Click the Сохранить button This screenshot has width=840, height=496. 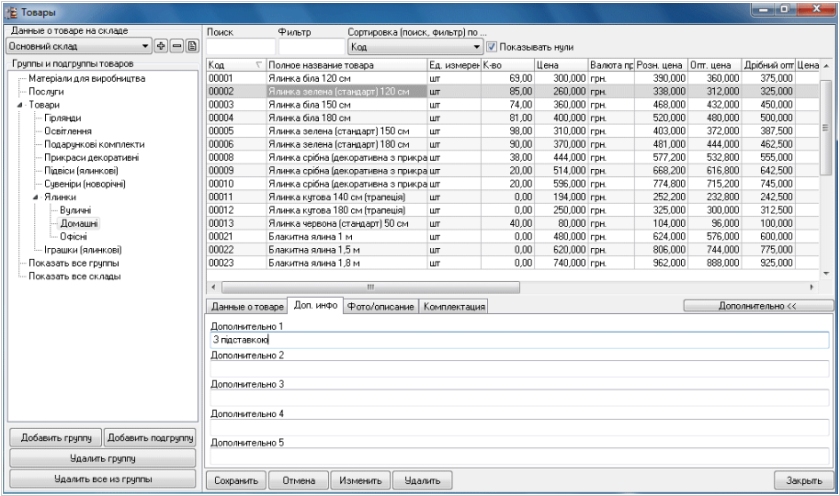click(236, 480)
